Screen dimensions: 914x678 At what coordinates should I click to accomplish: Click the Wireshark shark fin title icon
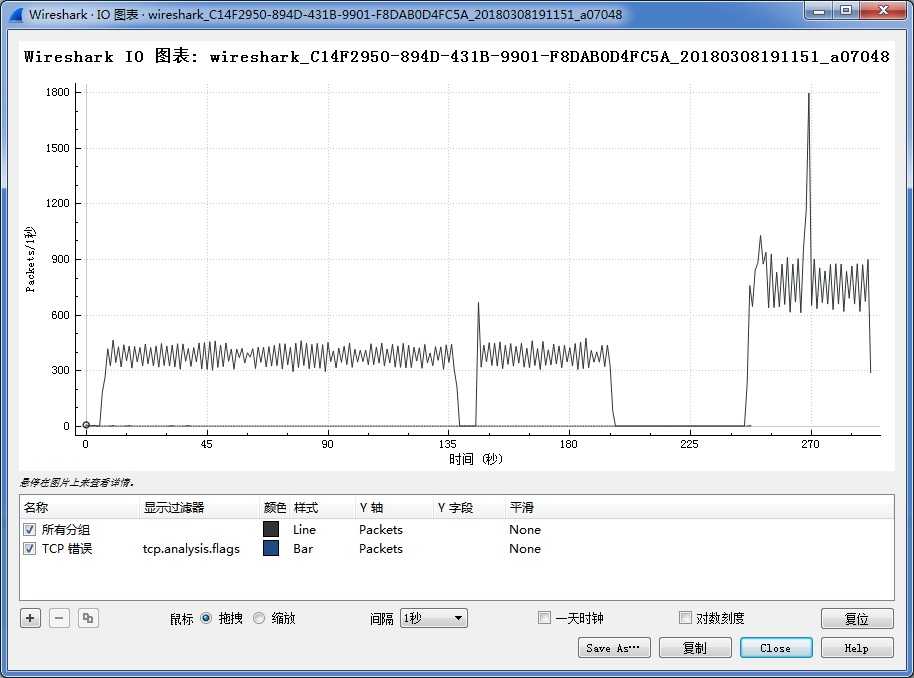[16, 14]
